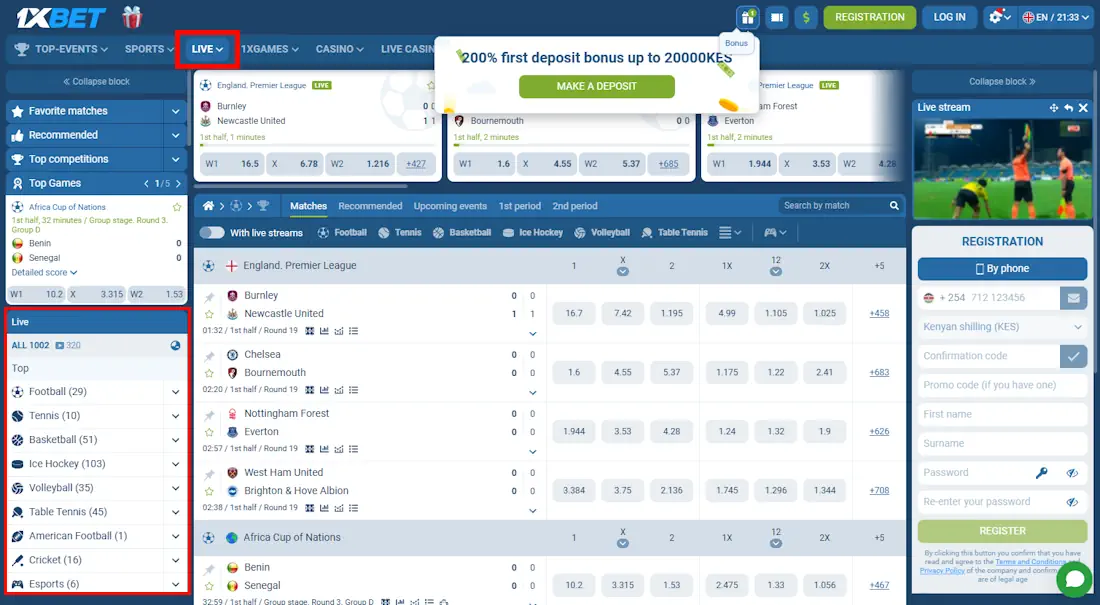The width and height of the screenshot is (1100, 605).
Task: Switch to the Recommended tab
Action: pos(370,205)
